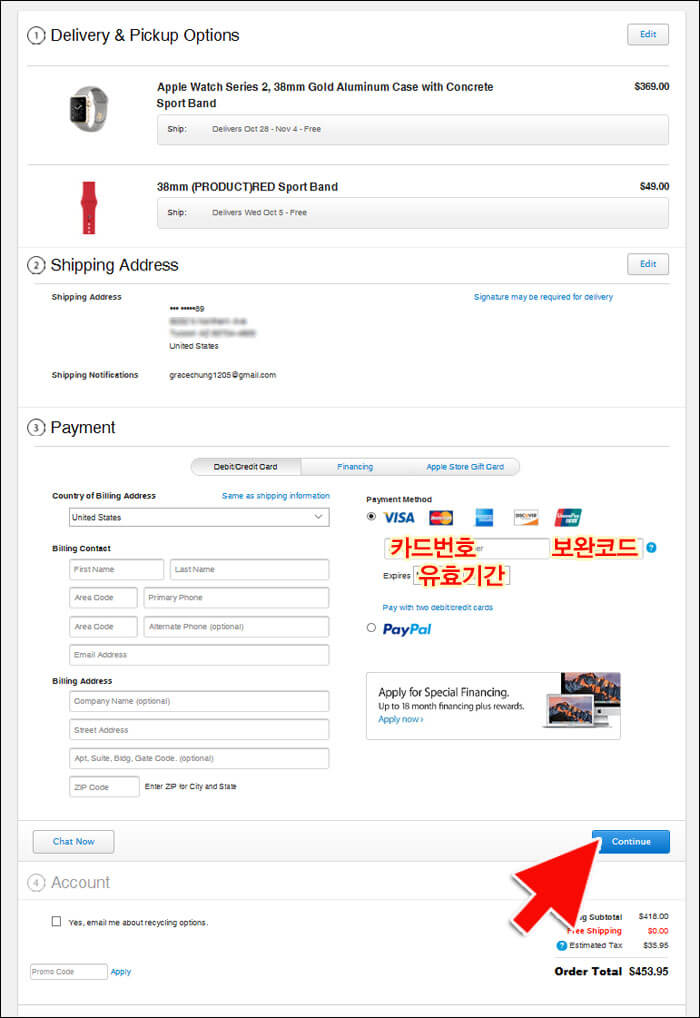
Task: Click Apply now for Special Financing
Action: pyautogui.click(x=401, y=719)
